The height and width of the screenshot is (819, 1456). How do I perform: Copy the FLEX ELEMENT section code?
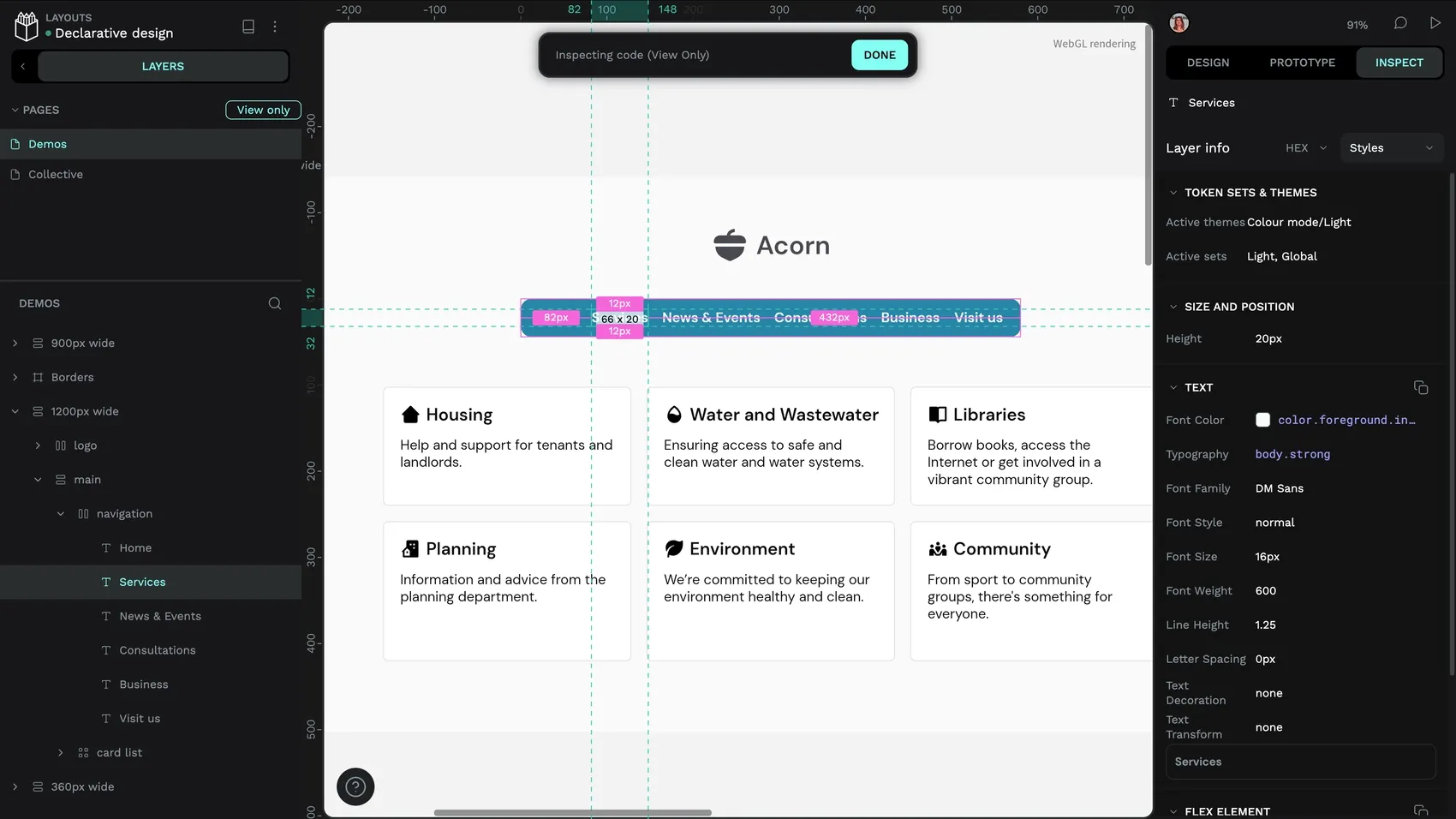pos(1421,810)
